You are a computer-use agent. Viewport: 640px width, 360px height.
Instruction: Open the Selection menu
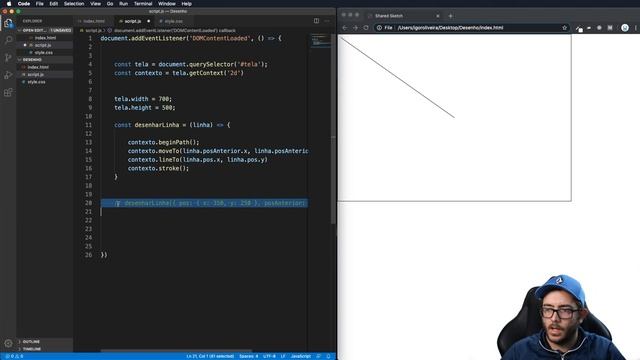[x=74, y=4]
